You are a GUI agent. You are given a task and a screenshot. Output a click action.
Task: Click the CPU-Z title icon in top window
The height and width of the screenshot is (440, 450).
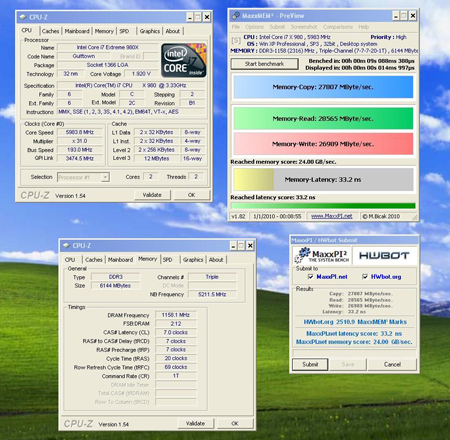(x=23, y=17)
